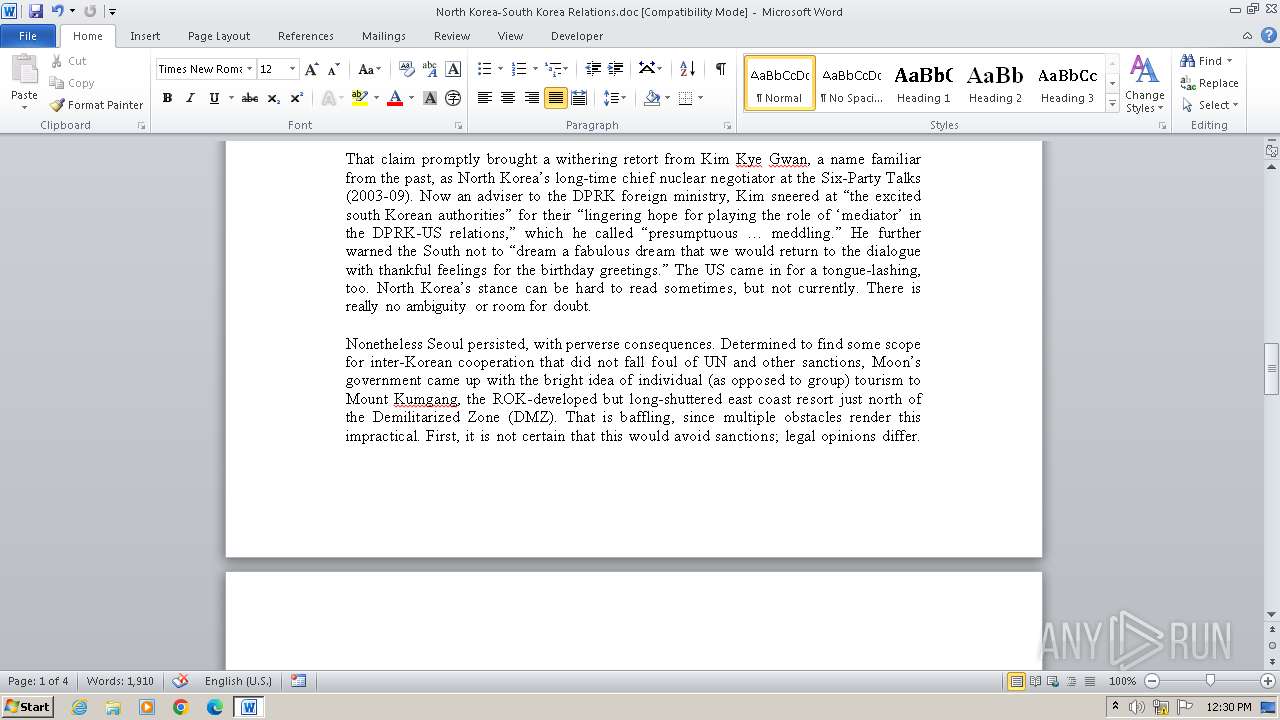Toggle Print Layout view in status bar
The height and width of the screenshot is (720, 1280).
[1016, 681]
